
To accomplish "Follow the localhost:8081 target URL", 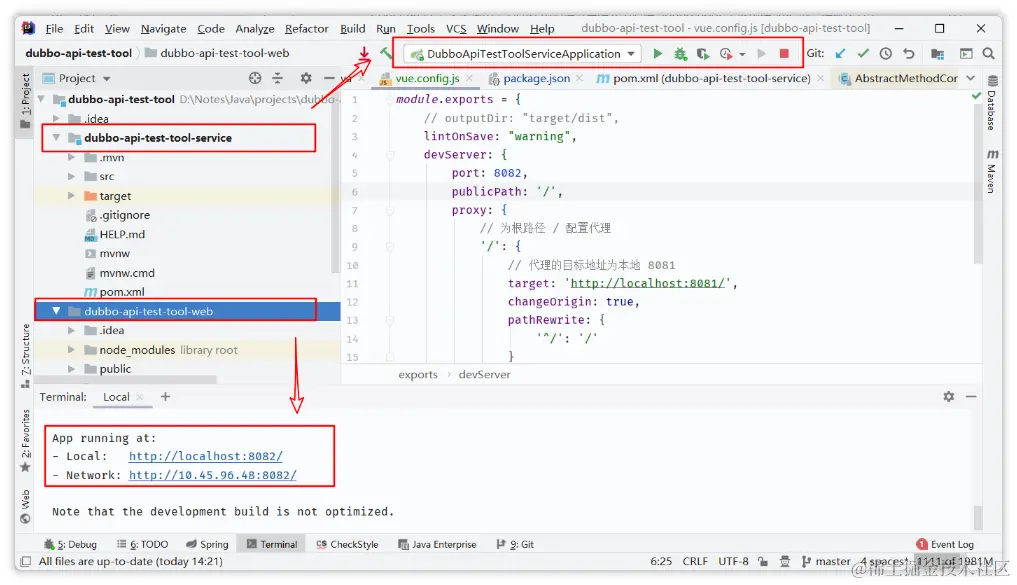I will [647, 283].
